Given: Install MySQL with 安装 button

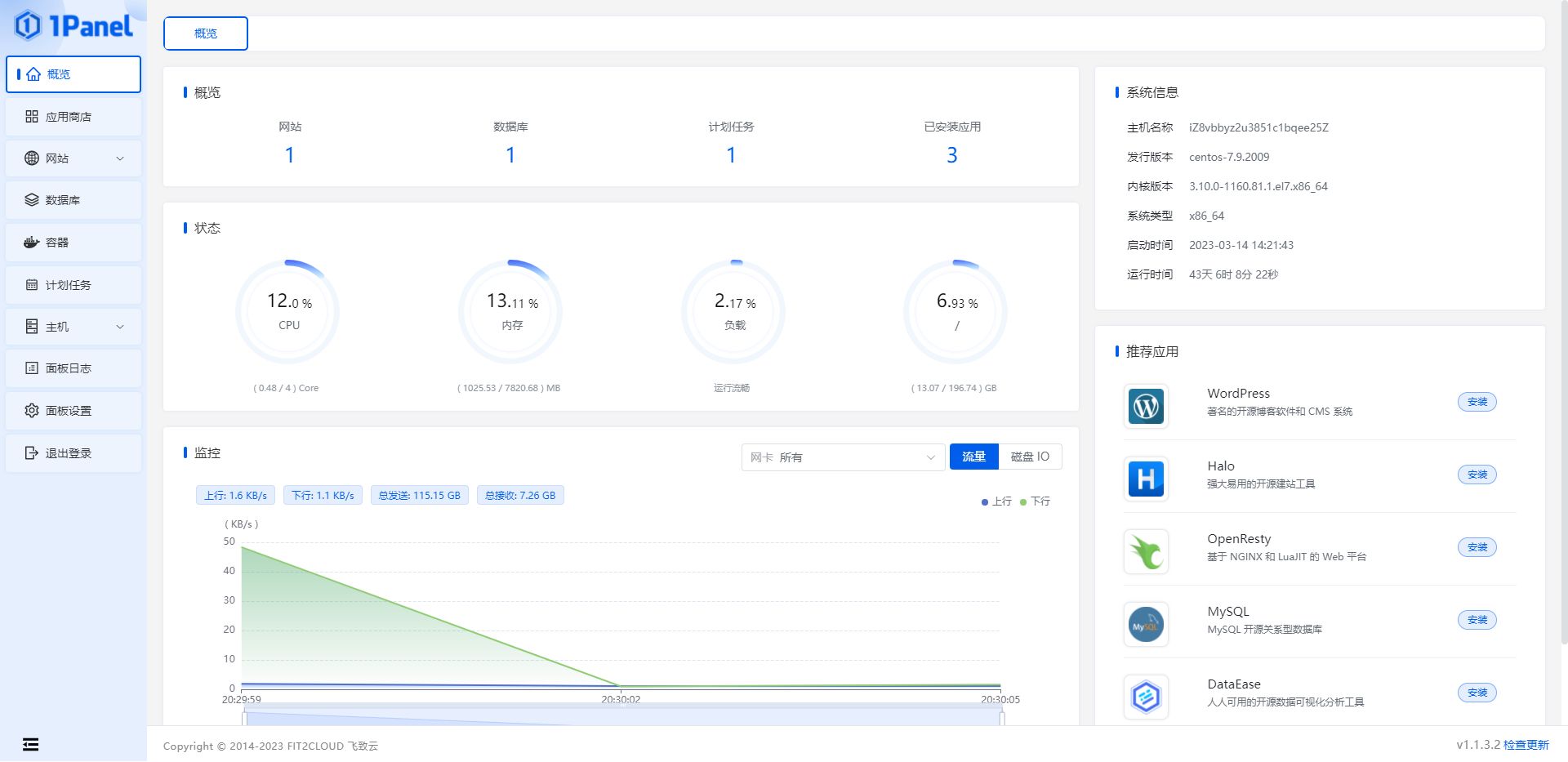Looking at the screenshot, I should point(1477,620).
